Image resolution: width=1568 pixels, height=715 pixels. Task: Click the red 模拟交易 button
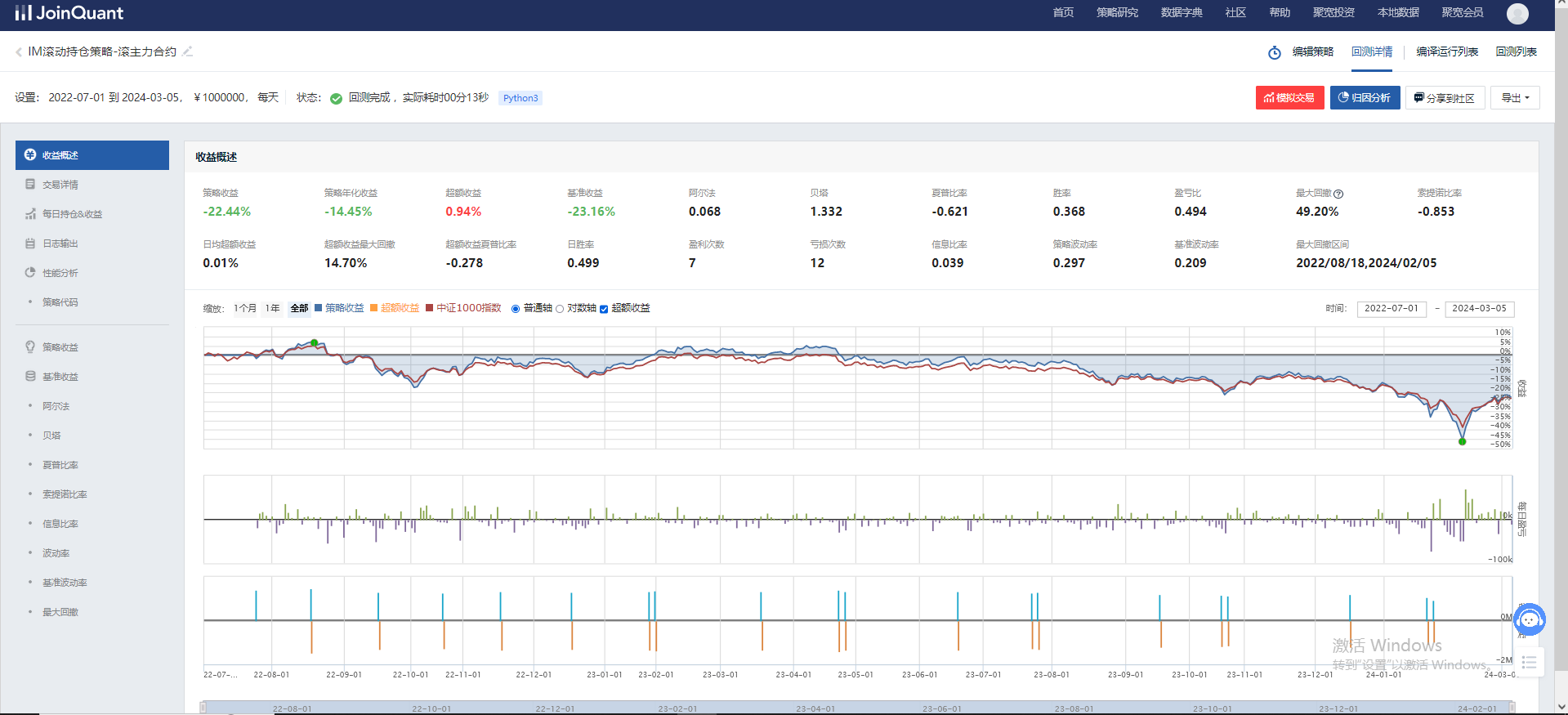tap(1289, 98)
